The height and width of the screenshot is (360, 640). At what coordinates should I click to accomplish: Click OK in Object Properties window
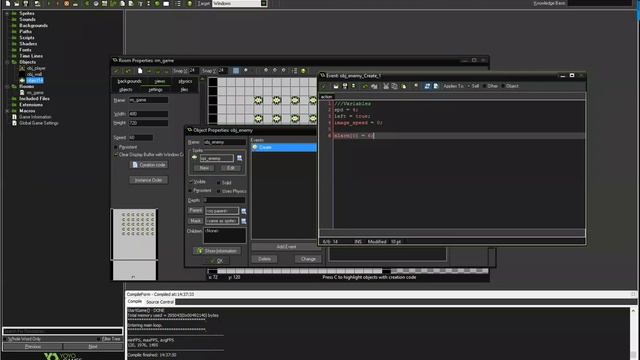pos(217,261)
